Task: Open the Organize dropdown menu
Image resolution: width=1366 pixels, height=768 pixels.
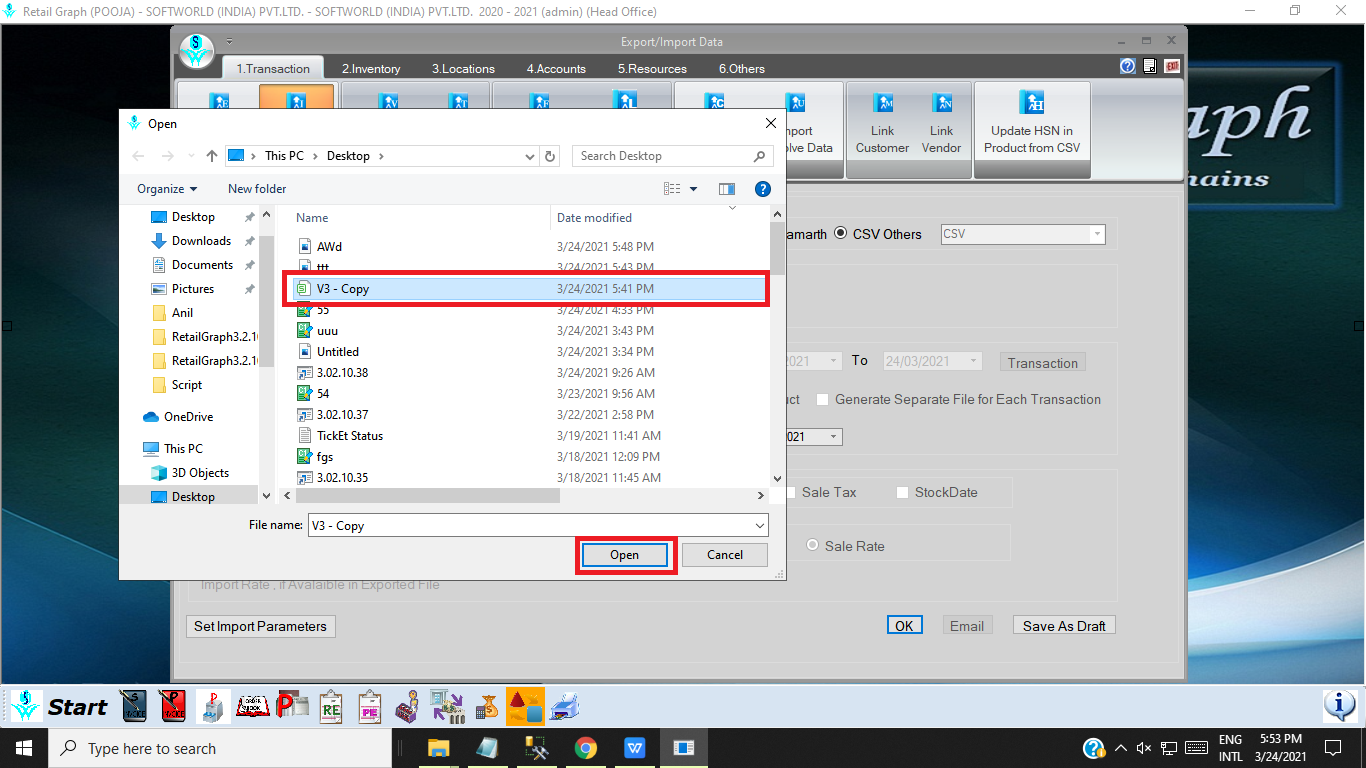Action: [167, 189]
